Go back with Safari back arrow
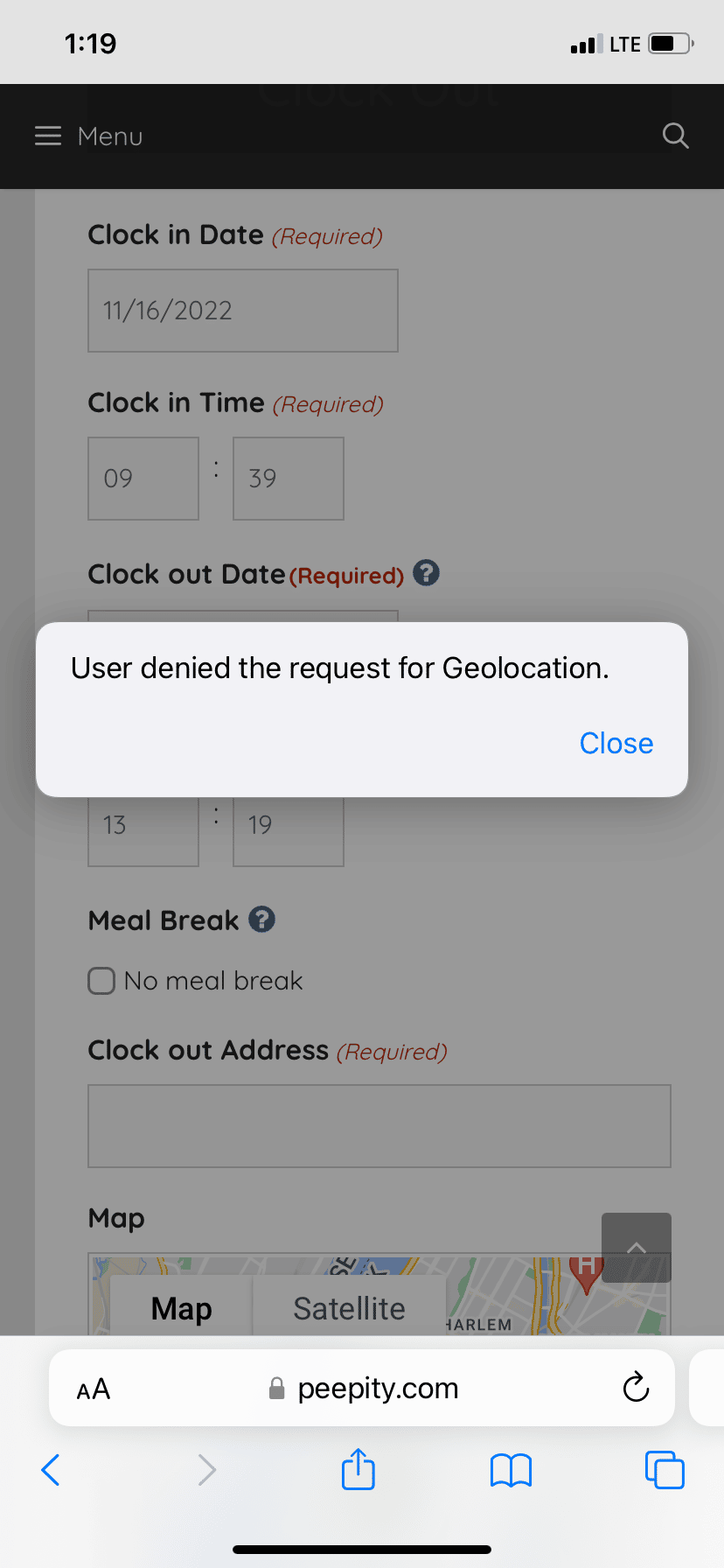The image size is (724, 1568). point(51,1469)
